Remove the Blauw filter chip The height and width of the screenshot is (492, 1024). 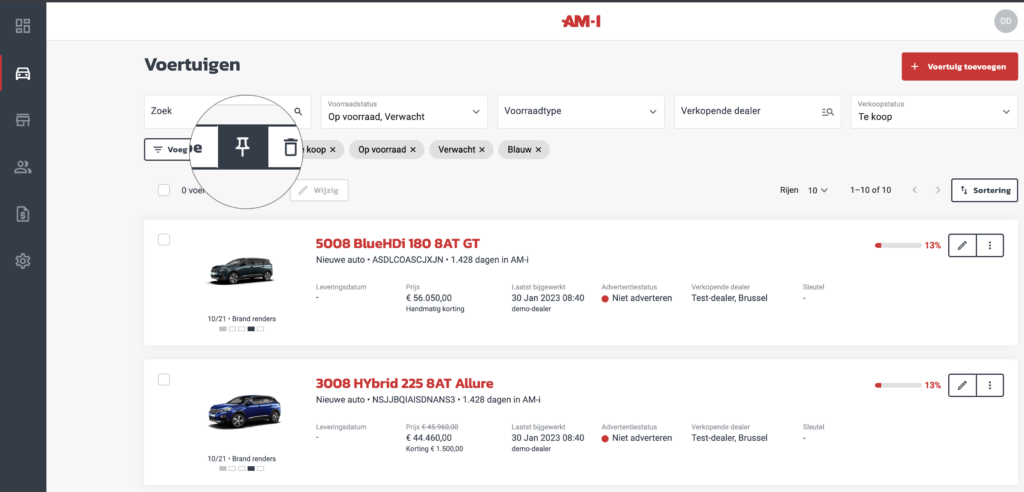tap(538, 150)
